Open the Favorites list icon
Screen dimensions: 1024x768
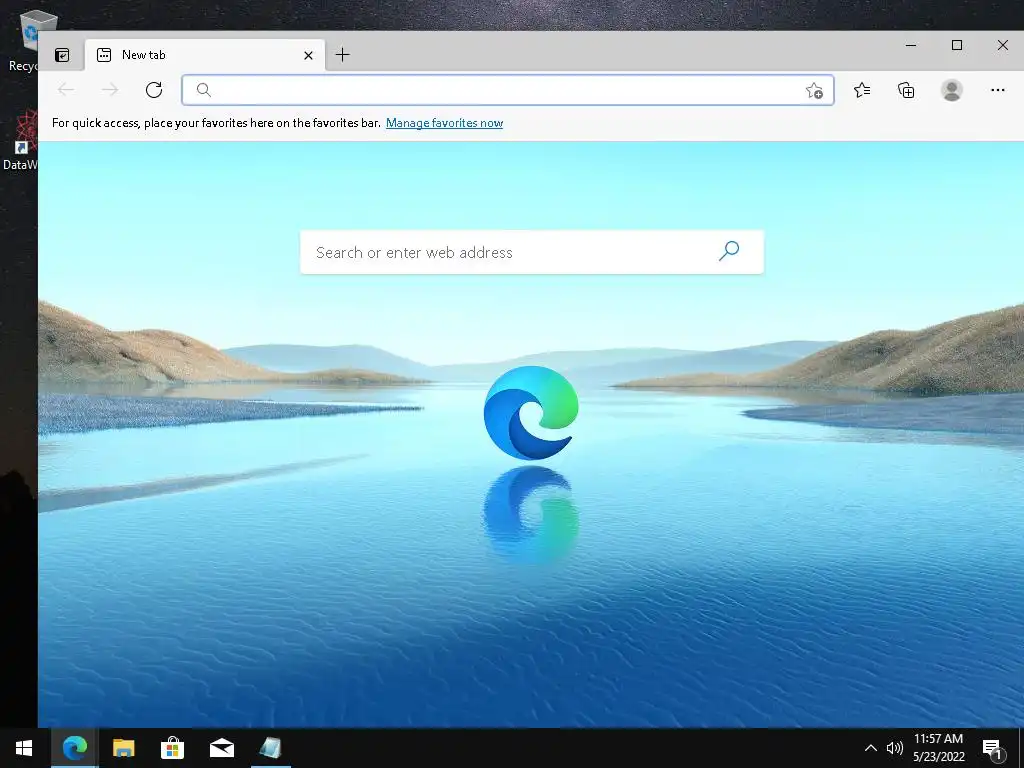point(862,89)
